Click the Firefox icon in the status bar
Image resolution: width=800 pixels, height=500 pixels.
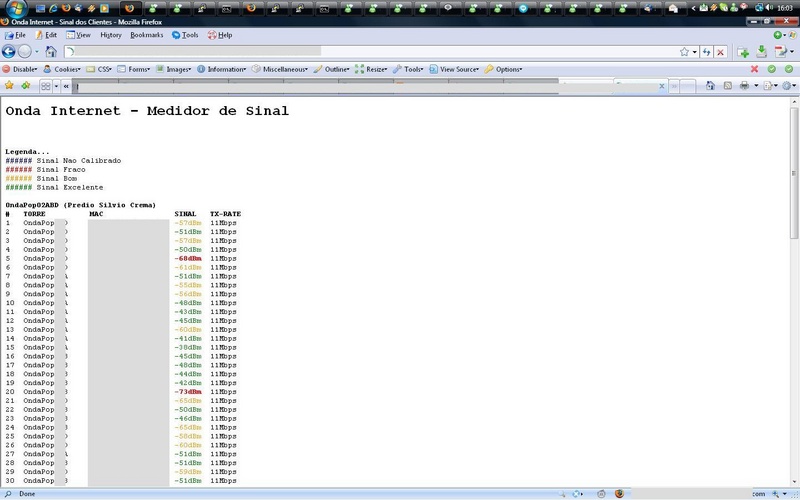[619, 494]
